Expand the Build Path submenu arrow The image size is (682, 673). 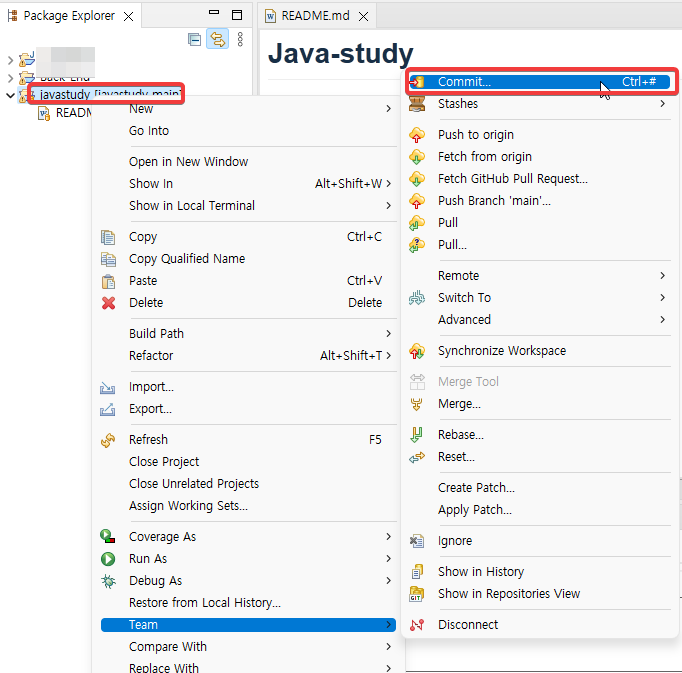click(388, 334)
